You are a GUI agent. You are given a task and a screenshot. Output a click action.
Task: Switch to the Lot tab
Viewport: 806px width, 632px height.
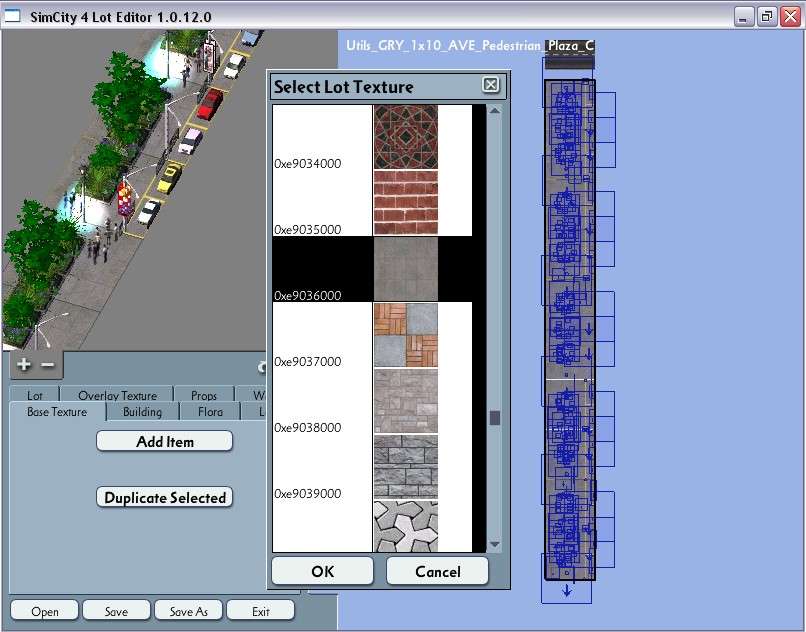tap(34, 394)
